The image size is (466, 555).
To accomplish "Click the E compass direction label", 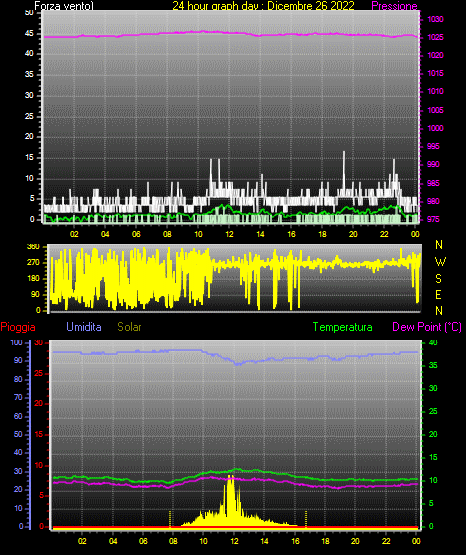I will (438, 294).
